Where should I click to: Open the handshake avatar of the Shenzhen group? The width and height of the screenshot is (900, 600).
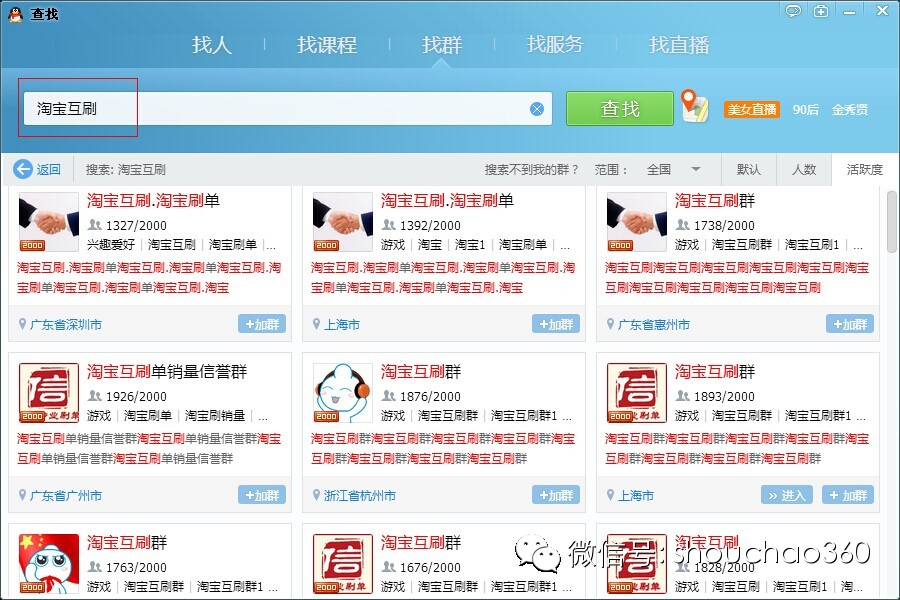point(49,222)
